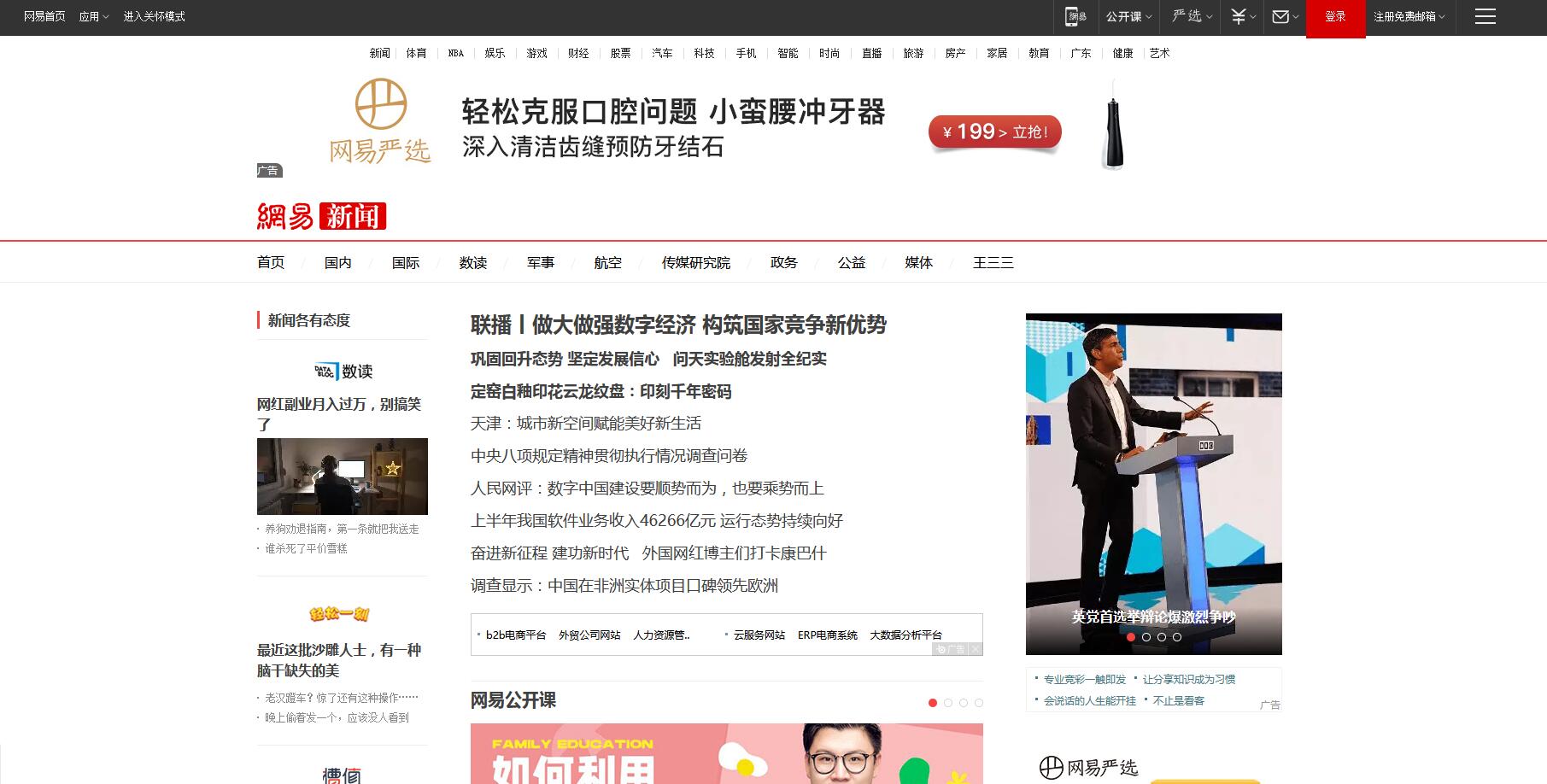Open 大数据分析平台 ad link
Viewport: 1547px width, 784px height.
point(905,635)
